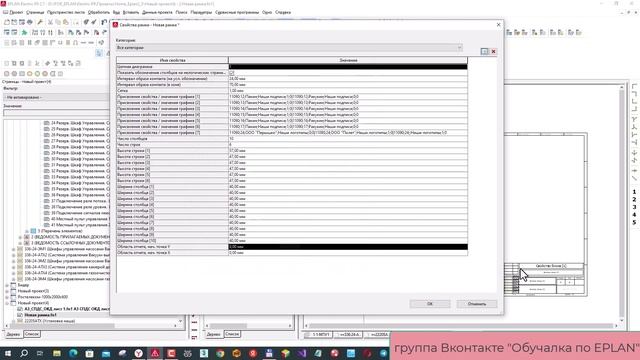Open the Вставить menu
Image resolution: width=640 pixels, height=360 pixels.
(x=131, y=12)
